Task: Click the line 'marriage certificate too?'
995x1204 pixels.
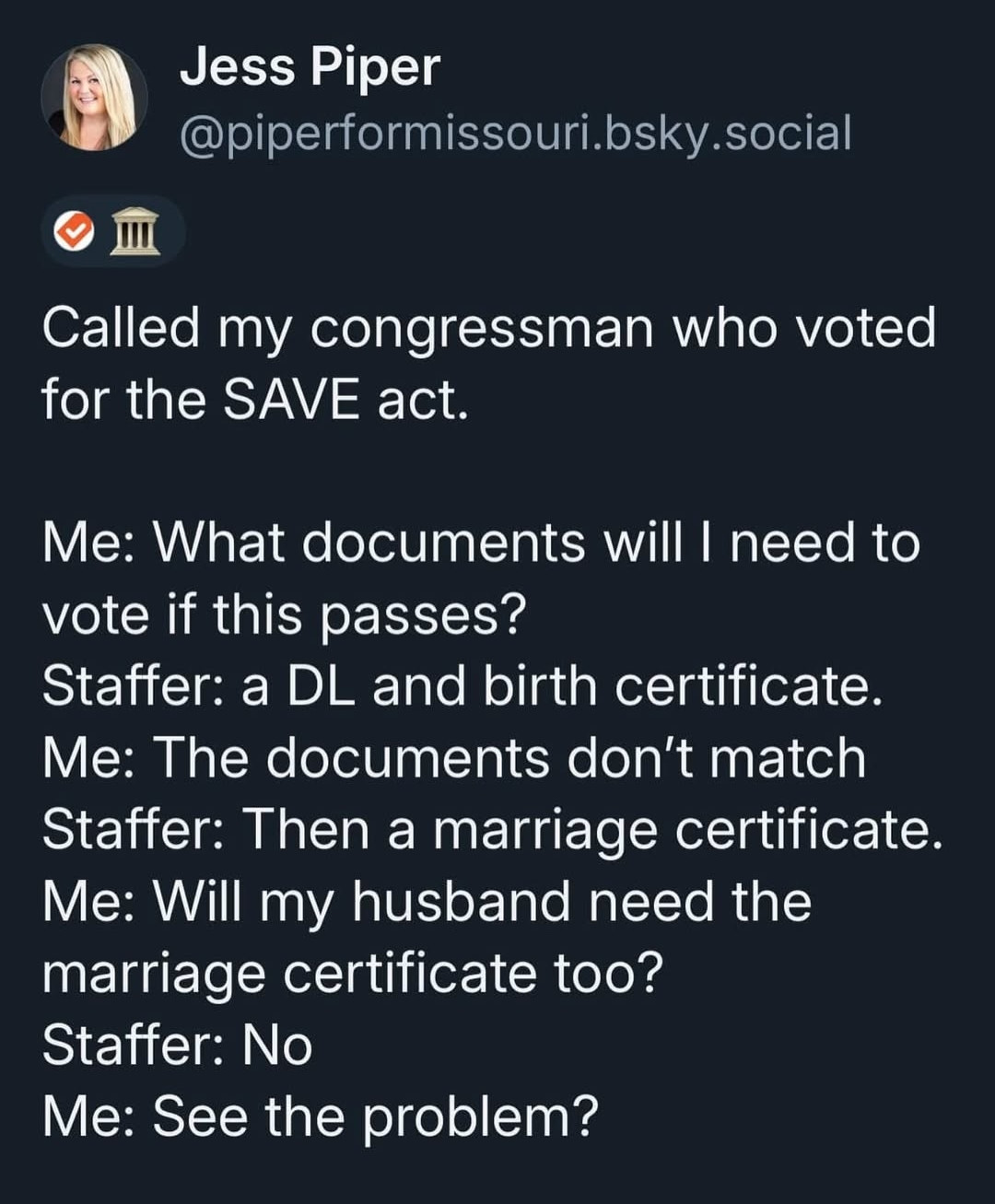Action: point(353,975)
